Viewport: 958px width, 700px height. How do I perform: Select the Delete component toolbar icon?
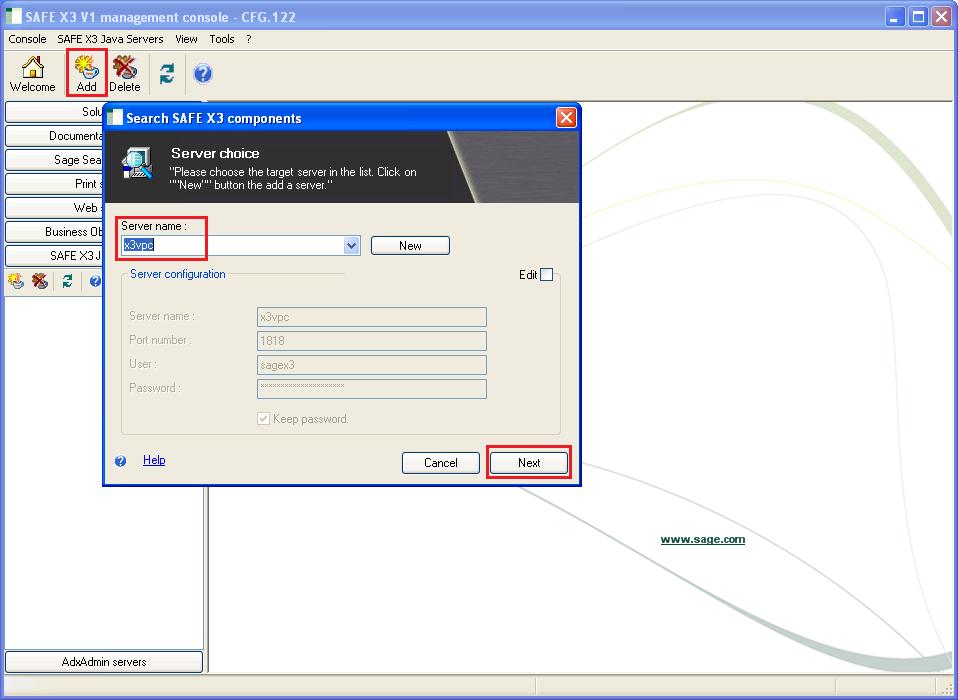[124, 70]
